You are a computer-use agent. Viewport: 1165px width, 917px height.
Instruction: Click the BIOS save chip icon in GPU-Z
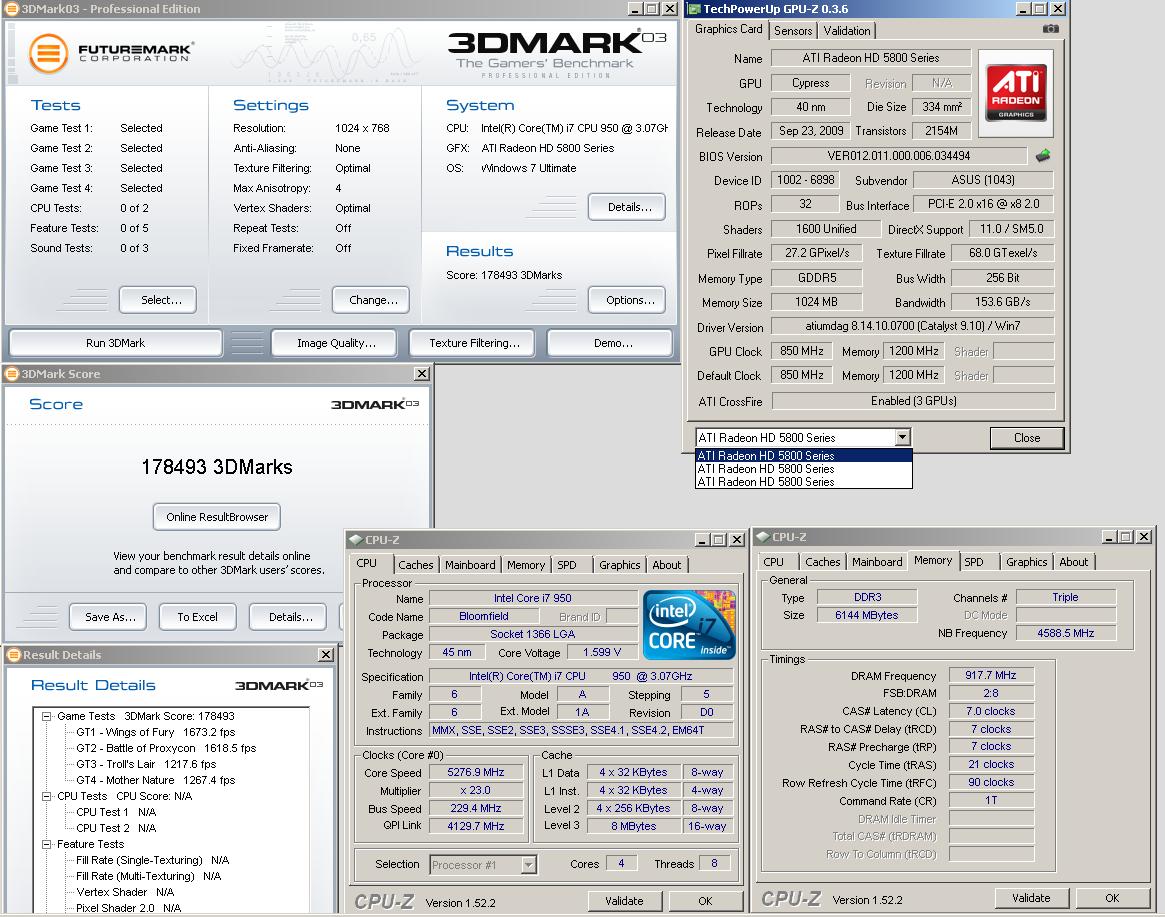click(1043, 155)
